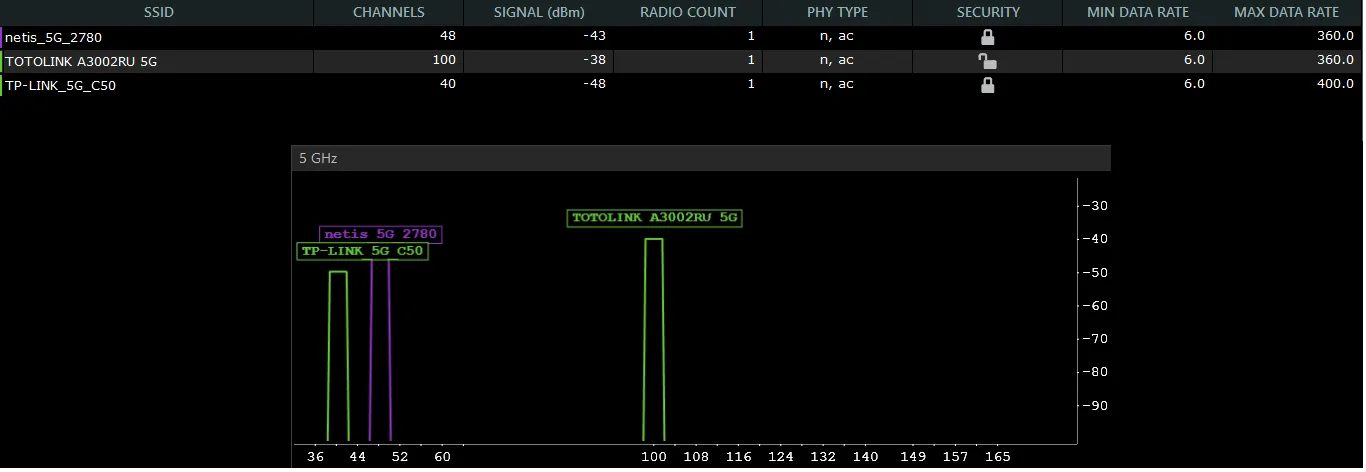
Task: Click open padlock icon for TOTOLINK A3002RU 5G
Action: tap(988, 61)
